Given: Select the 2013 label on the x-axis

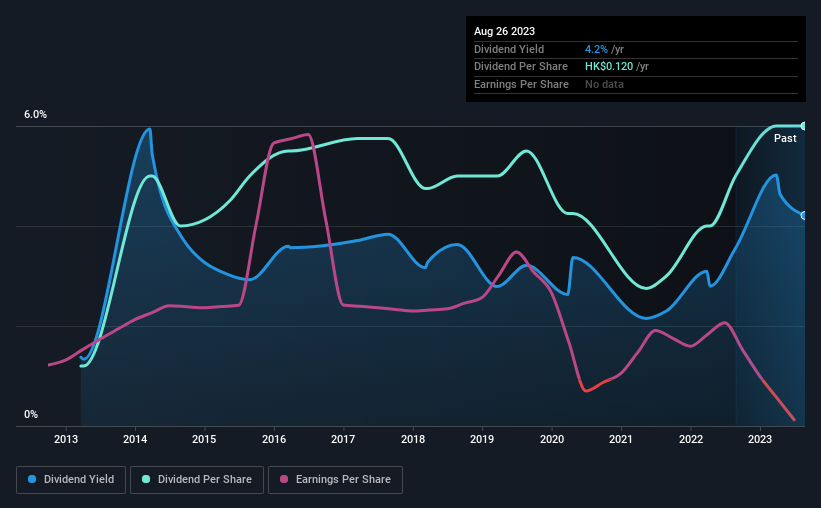Looking at the screenshot, I should (x=66, y=439).
